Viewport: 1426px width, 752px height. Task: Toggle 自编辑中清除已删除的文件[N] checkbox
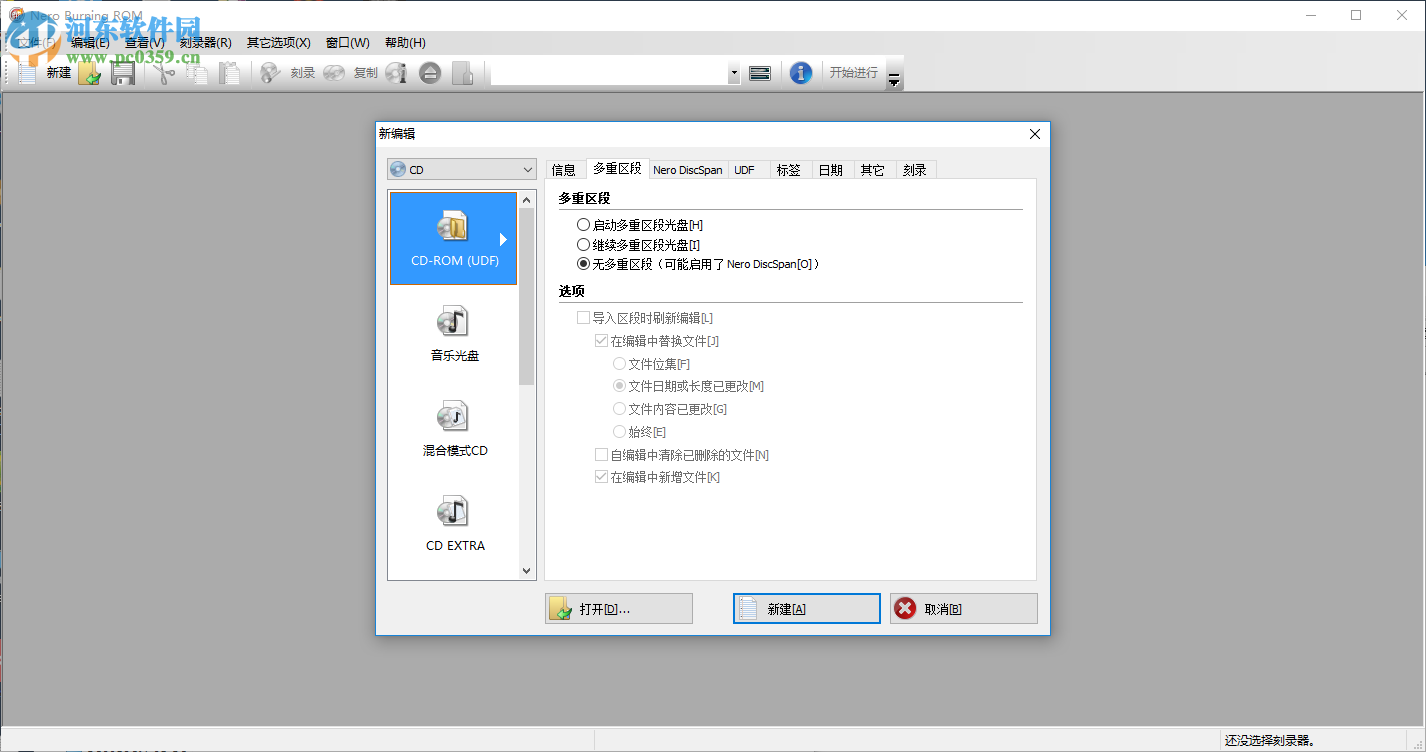[682, 455]
